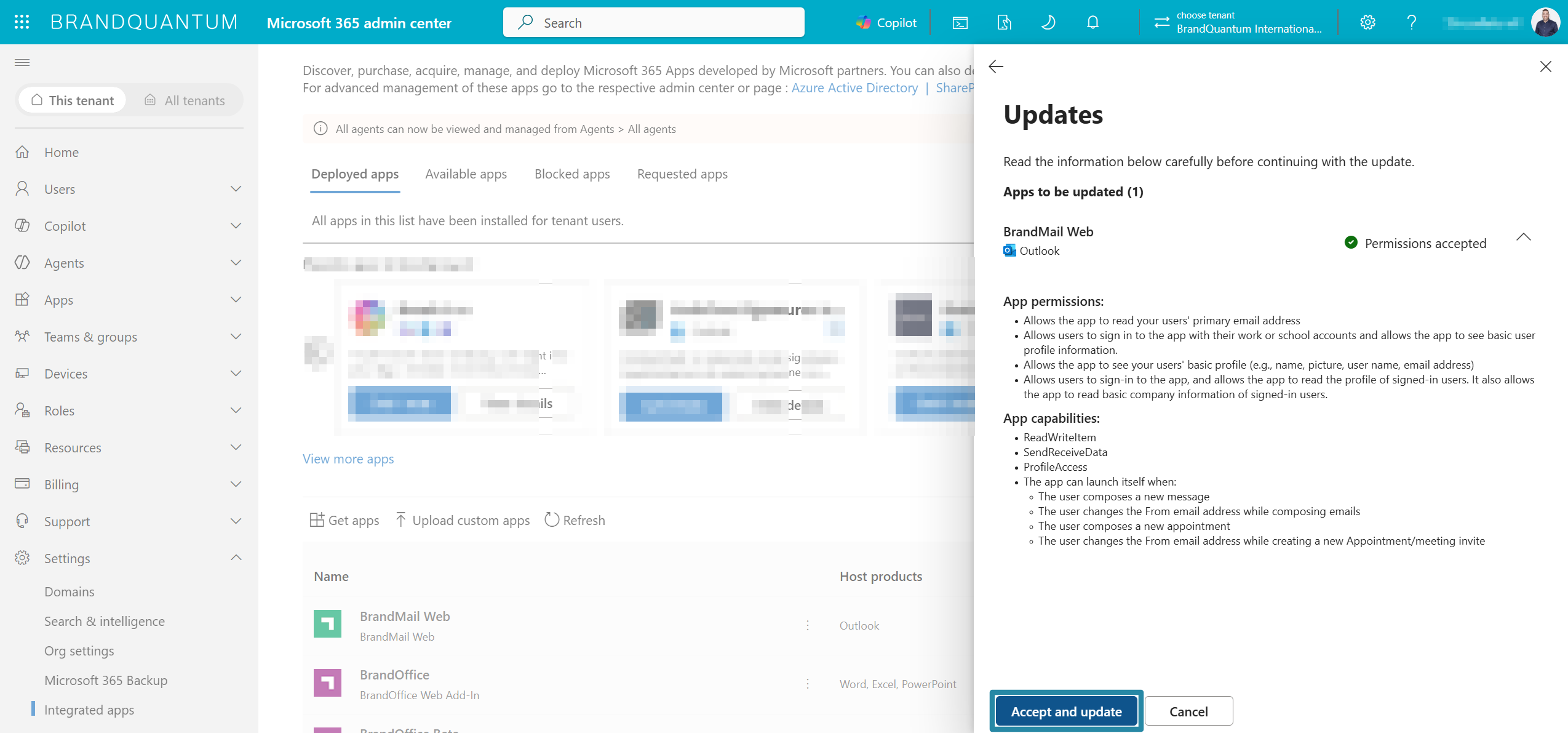
Task: Click the user profile avatar
Action: [1545, 23]
